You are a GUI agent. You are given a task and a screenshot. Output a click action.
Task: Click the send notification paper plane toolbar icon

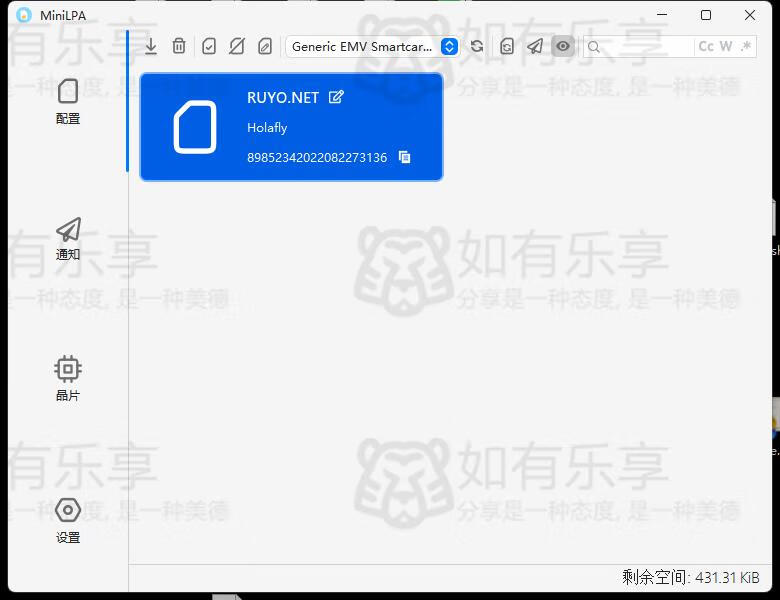point(535,46)
